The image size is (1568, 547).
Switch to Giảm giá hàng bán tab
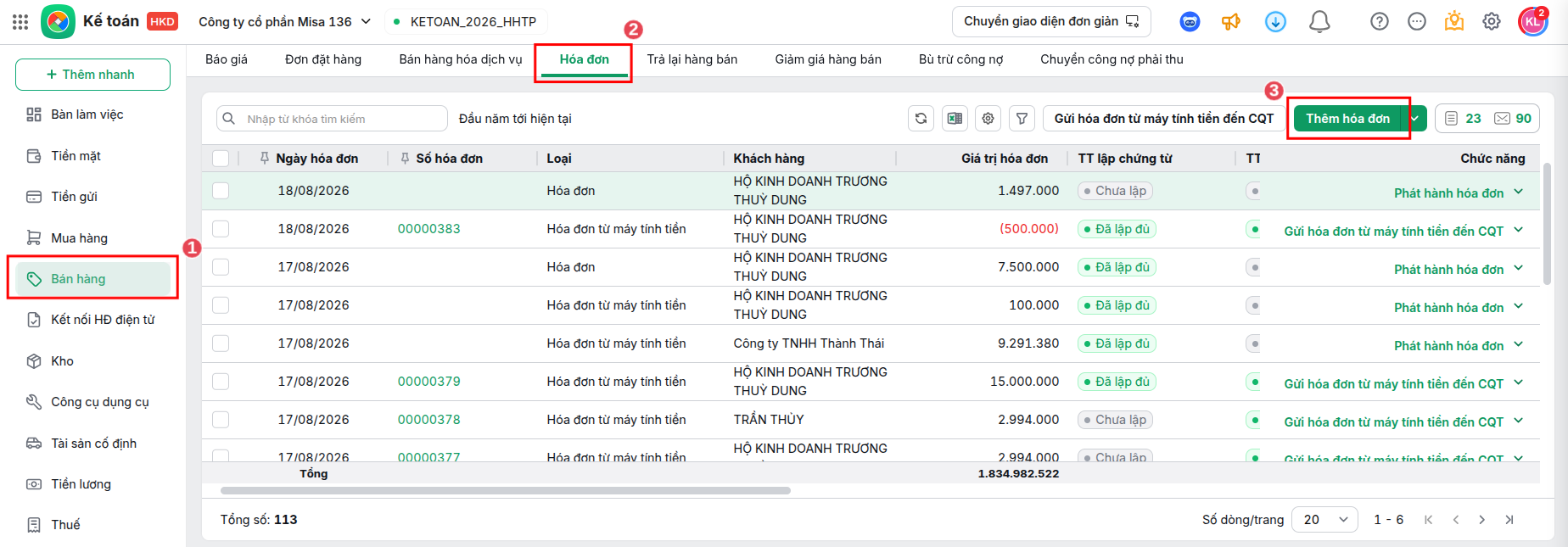[x=828, y=59]
